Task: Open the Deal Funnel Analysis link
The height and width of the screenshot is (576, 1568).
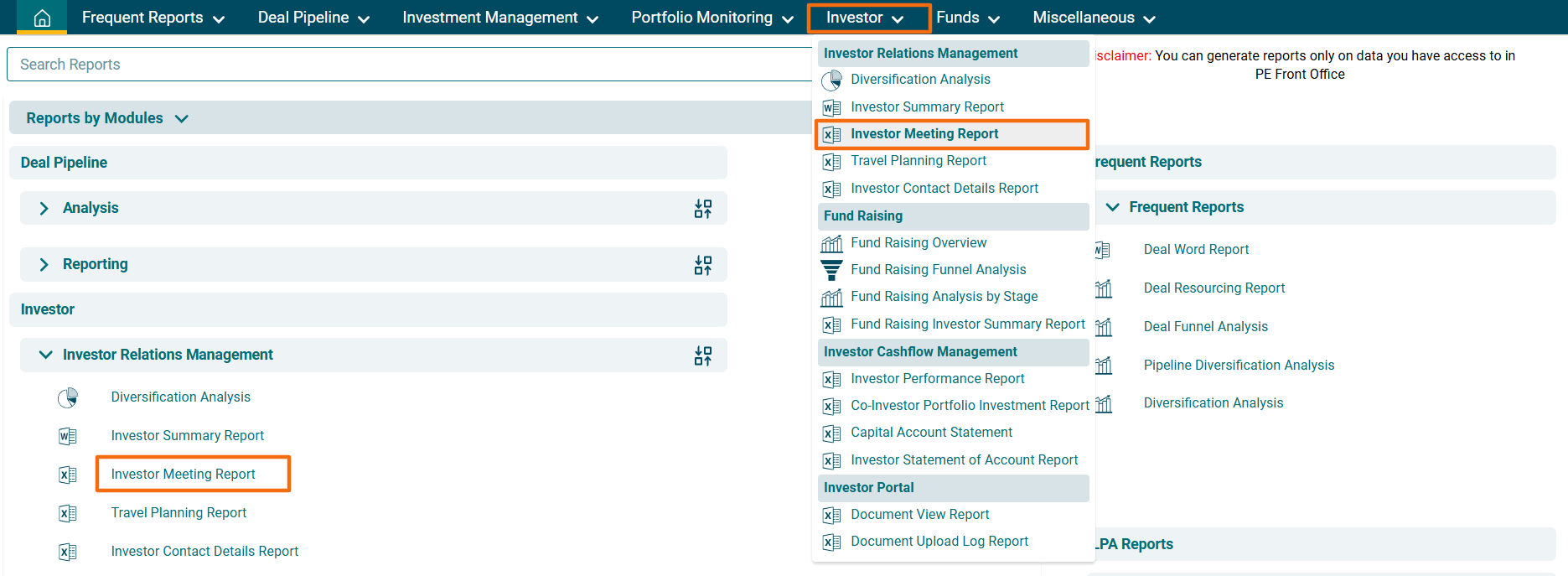Action: pos(1205,327)
